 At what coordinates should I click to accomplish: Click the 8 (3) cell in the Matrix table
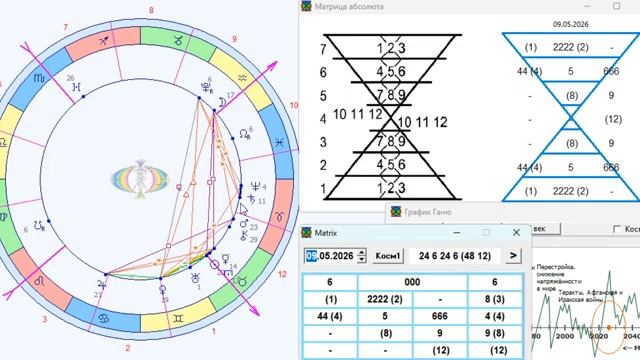494,299
